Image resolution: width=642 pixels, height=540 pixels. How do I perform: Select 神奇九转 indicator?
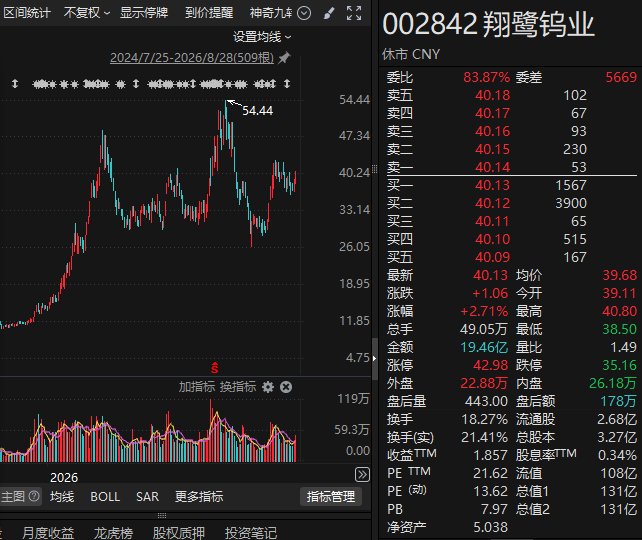click(271, 13)
